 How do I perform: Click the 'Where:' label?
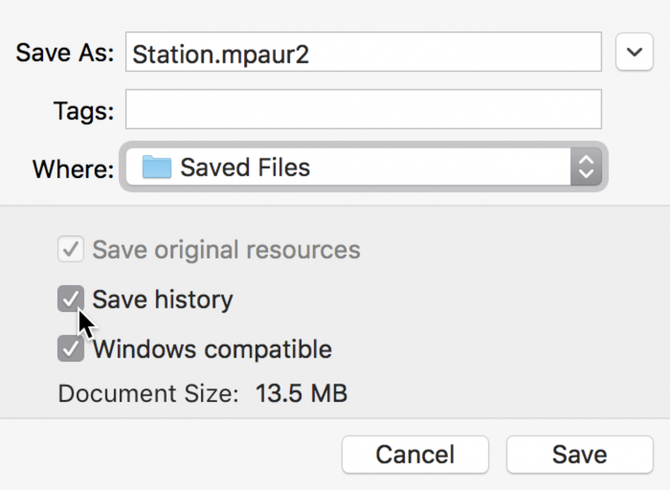[73, 169]
